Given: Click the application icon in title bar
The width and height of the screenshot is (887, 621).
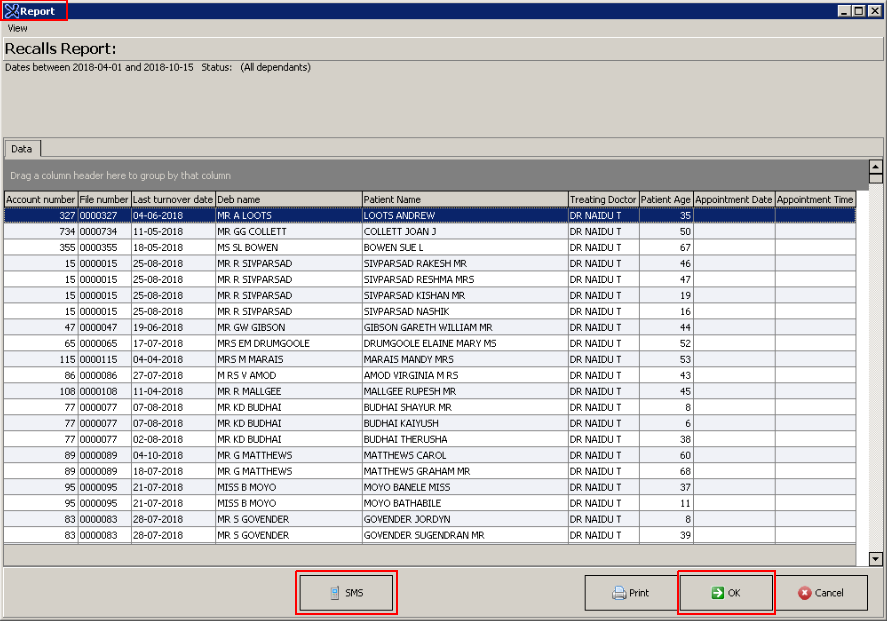Looking at the screenshot, I should pyautogui.click(x=11, y=11).
